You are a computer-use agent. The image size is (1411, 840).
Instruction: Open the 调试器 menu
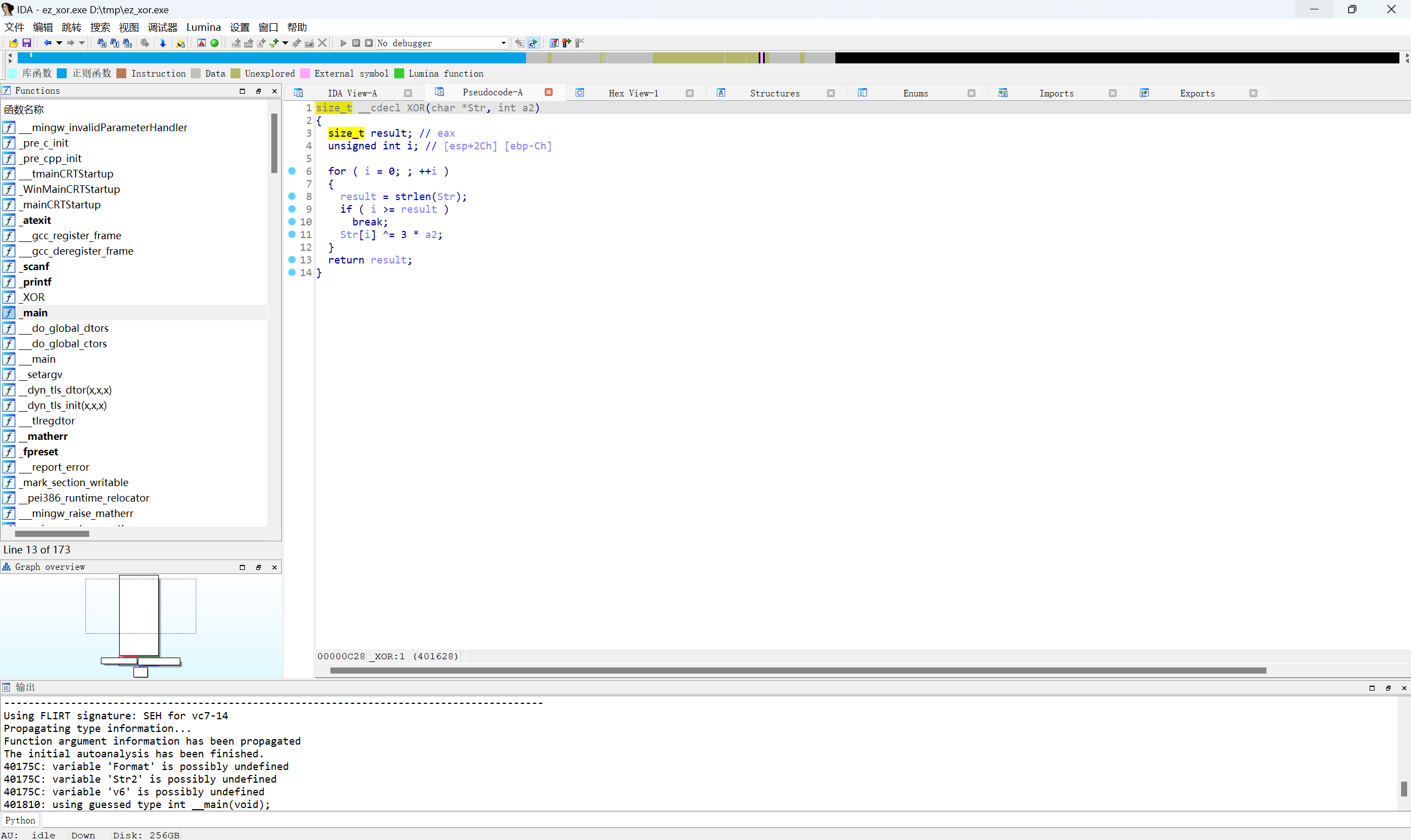pos(163,27)
